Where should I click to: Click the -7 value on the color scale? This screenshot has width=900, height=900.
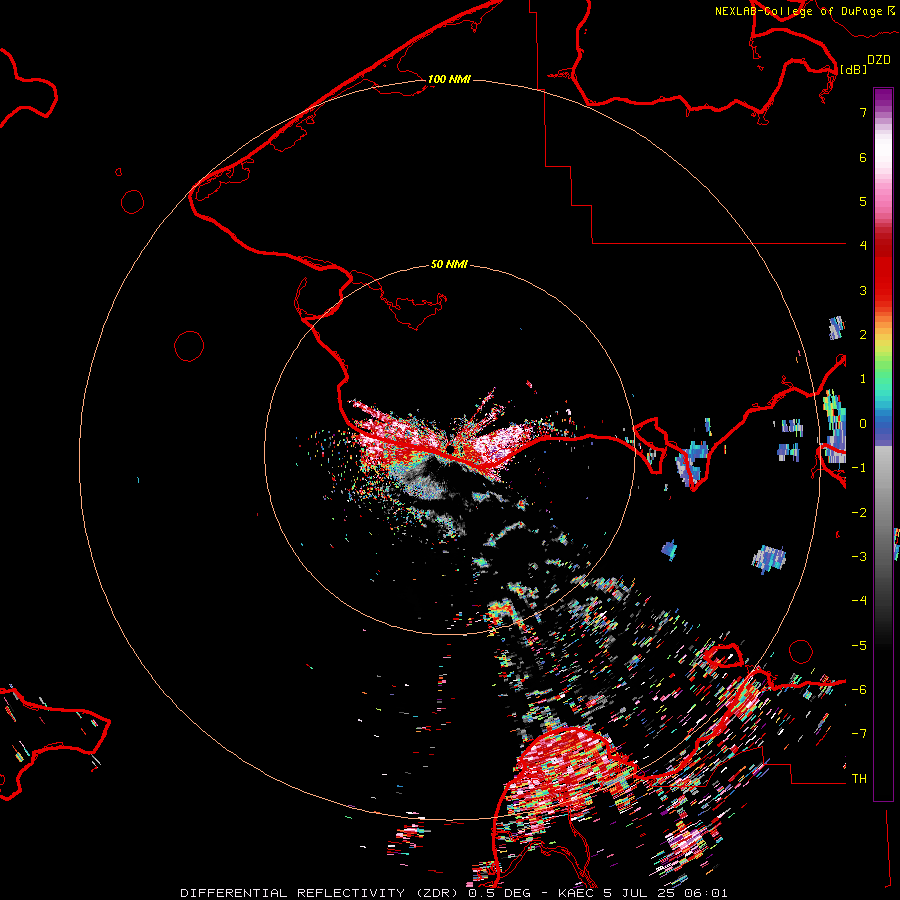coord(859,734)
